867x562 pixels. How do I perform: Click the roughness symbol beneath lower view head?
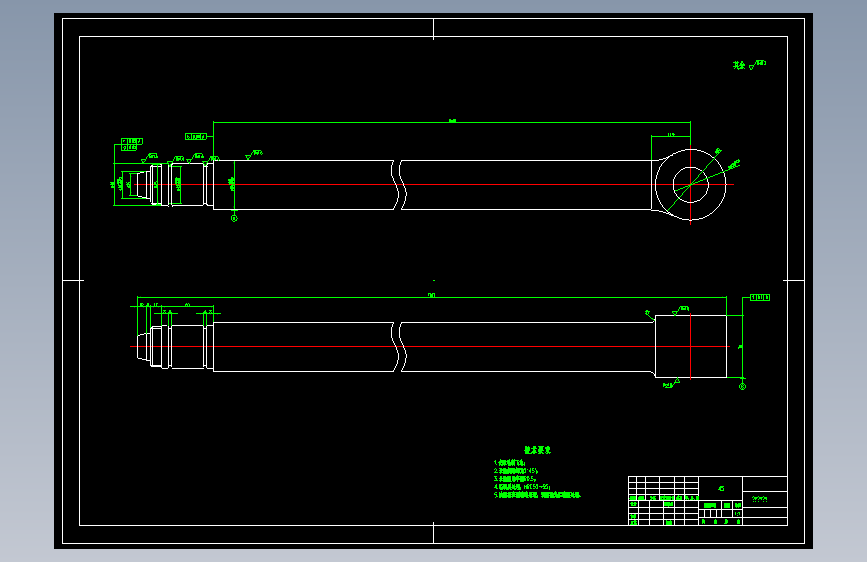(671, 383)
